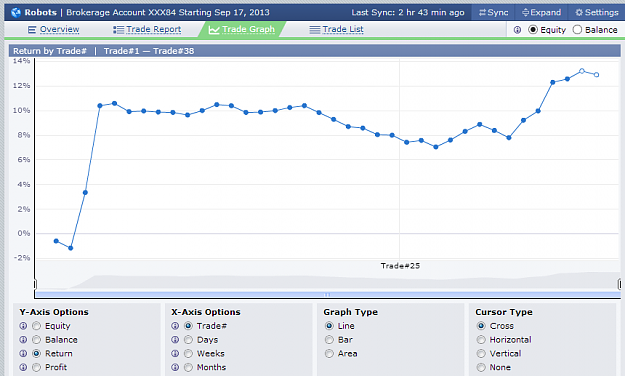This screenshot has height=376, width=625.
Task: Set Graph Type to Bar
Action: pos(329,340)
